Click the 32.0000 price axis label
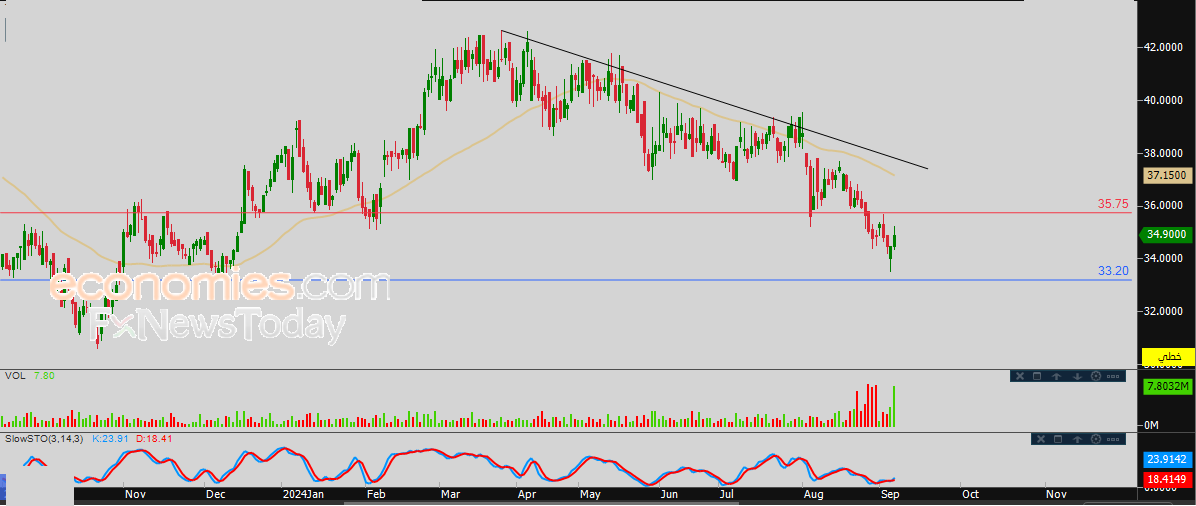The height and width of the screenshot is (506, 1196). click(x=1162, y=311)
